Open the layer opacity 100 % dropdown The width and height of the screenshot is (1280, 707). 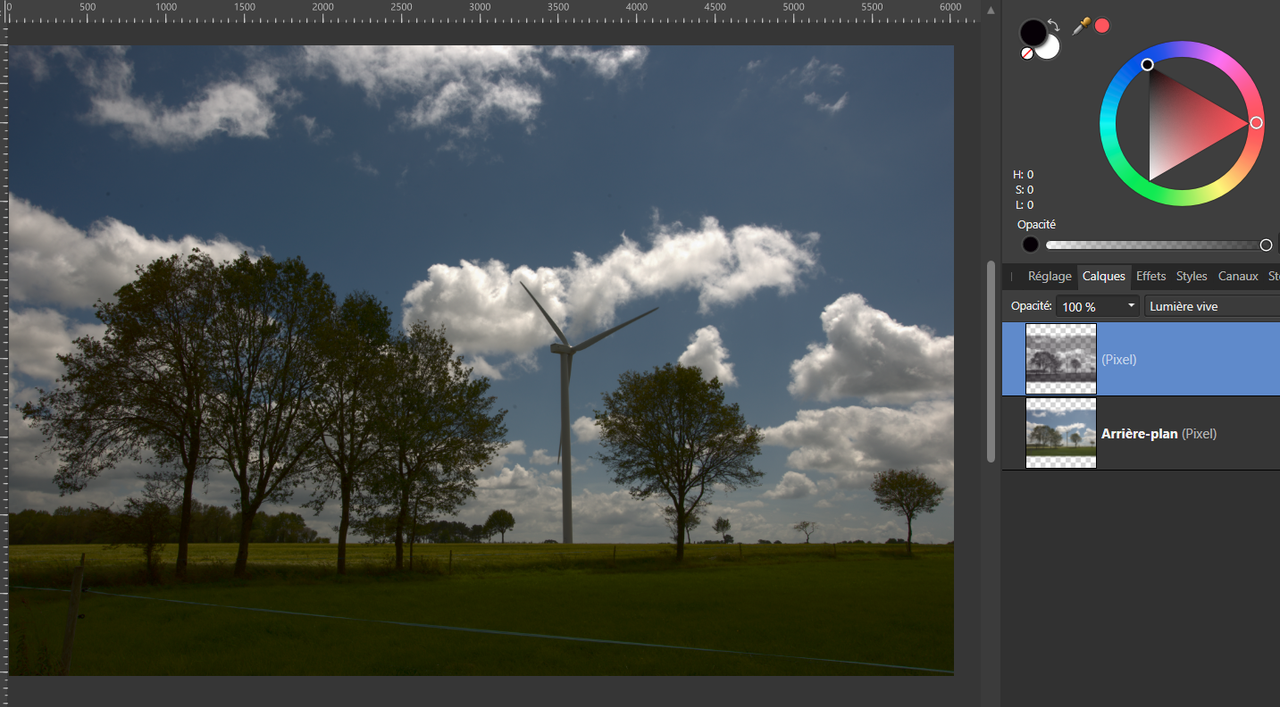coord(1098,306)
